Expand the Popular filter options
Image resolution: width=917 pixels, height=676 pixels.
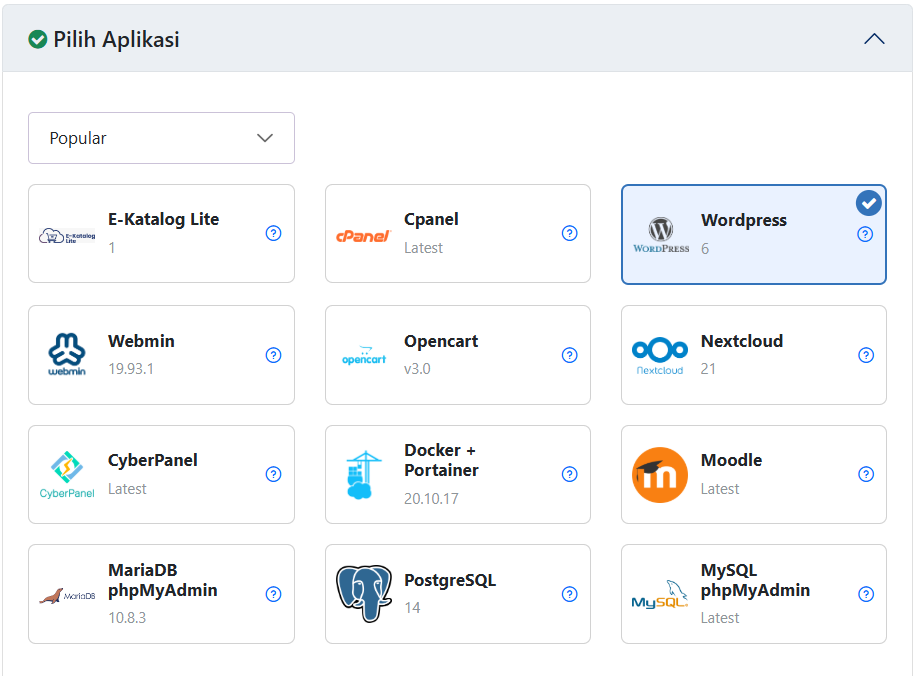[264, 138]
